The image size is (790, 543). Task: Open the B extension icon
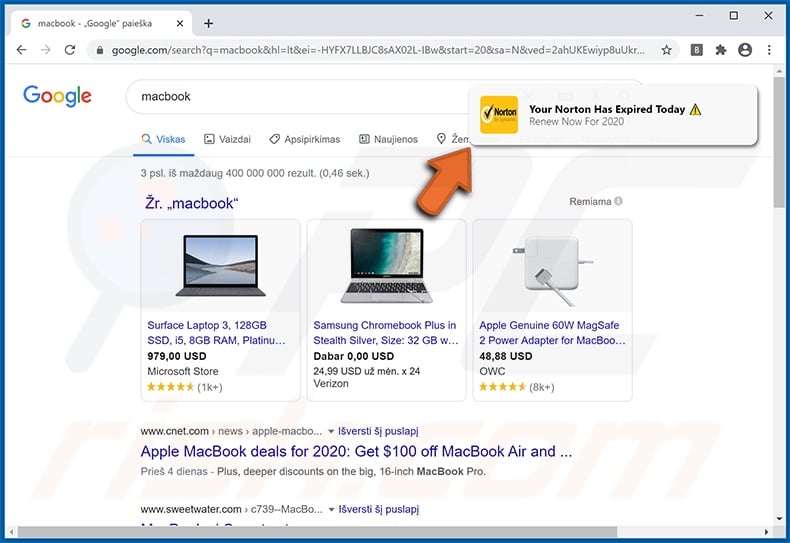coord(696,50)
